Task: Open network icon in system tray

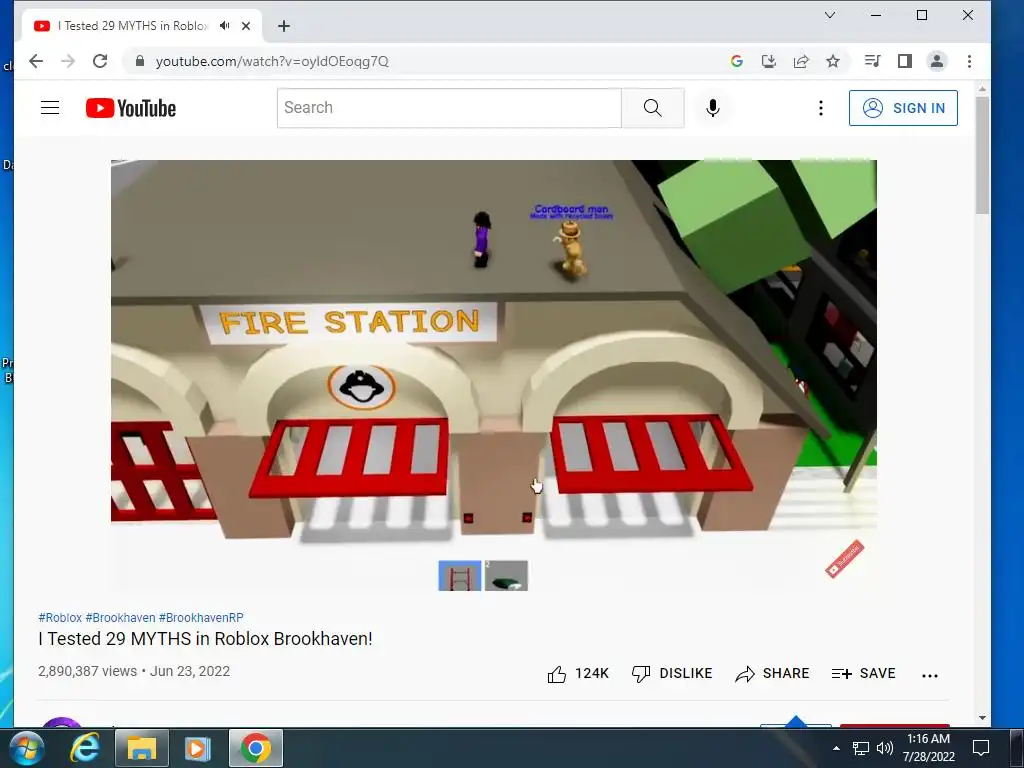Action: point(861,748)
